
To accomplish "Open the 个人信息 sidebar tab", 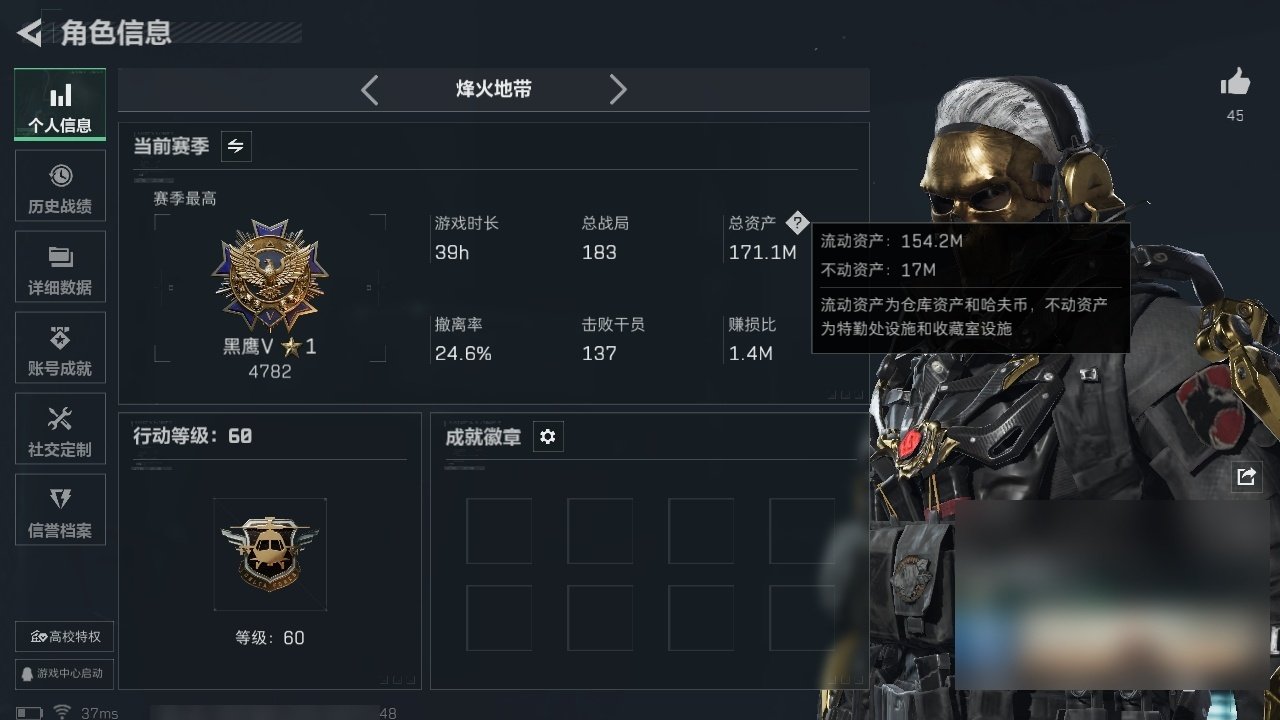I will (x=60, y=105).
